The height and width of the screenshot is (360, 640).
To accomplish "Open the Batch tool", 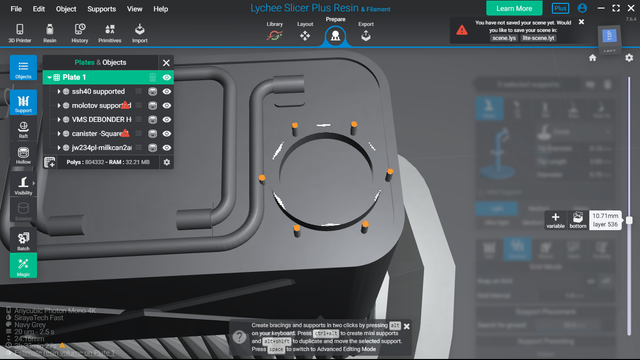I will [x=23, y=240].
